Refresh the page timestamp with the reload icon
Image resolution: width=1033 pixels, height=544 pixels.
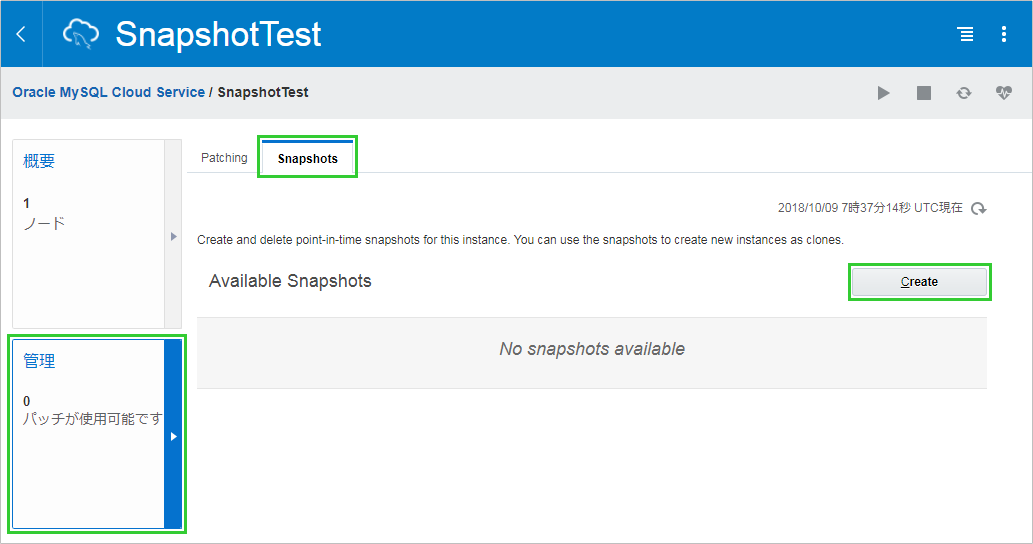click(979, 209)
